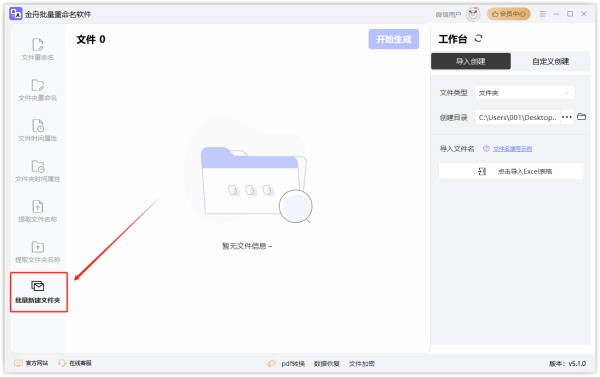Open the folder browse icon for 创建目录

(581, 117)
